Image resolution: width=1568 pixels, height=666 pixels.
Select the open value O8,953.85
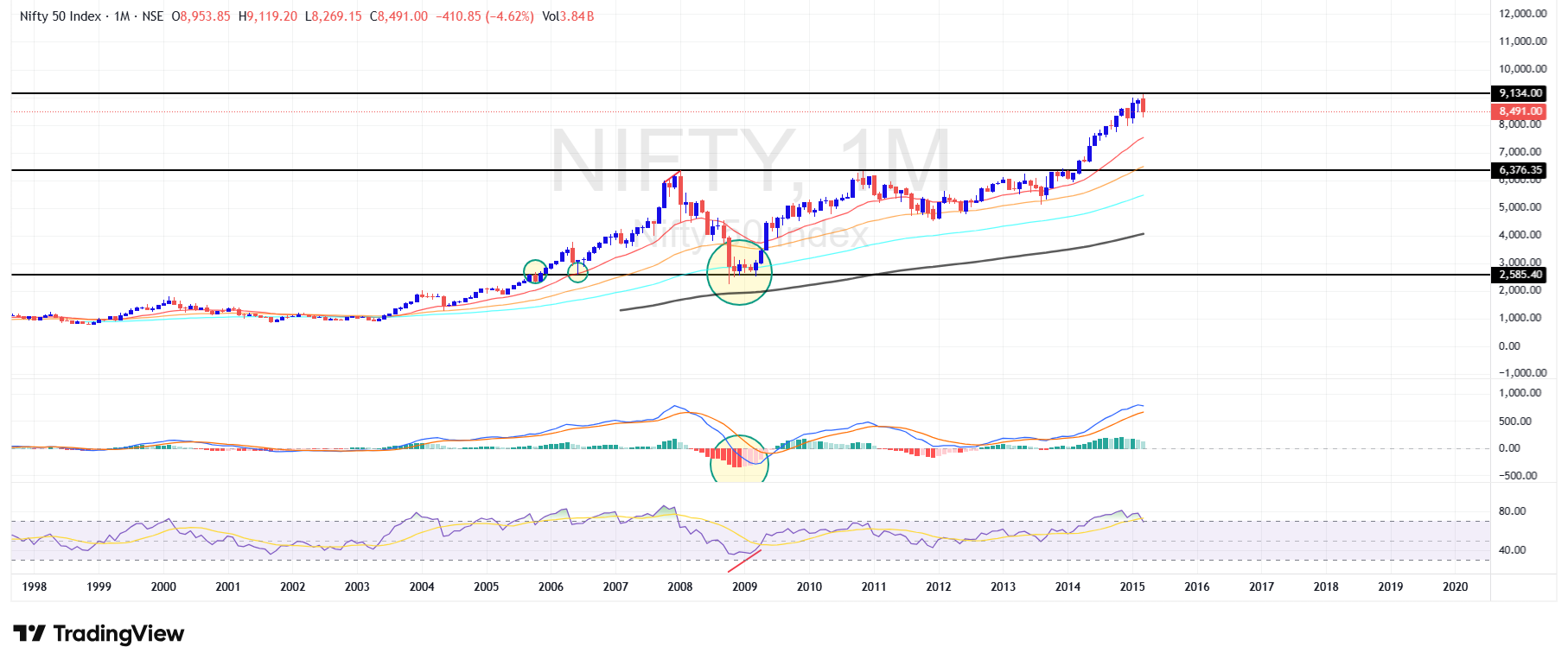point(201,16)
